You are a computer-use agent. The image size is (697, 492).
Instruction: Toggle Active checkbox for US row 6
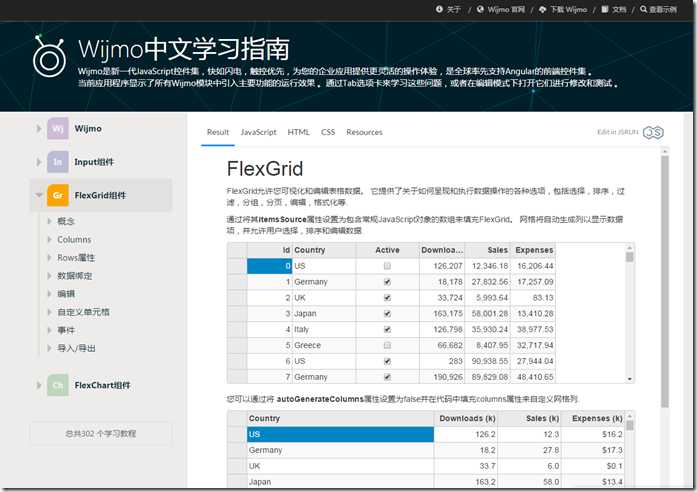[387, 361]
